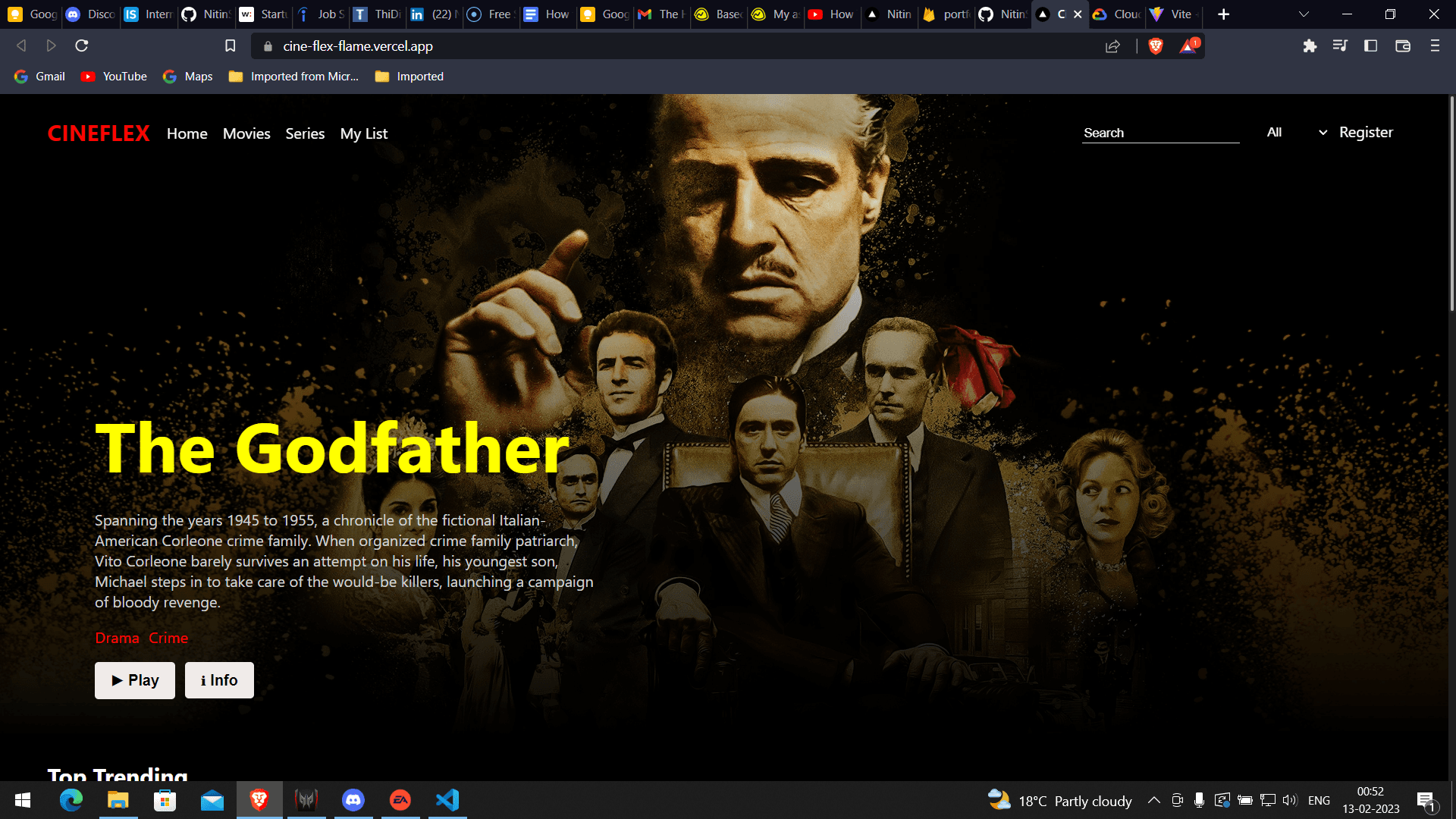Click the CINEFLEX logo
Viewport: 1456px width, 819px height.
tap(99, 134)
